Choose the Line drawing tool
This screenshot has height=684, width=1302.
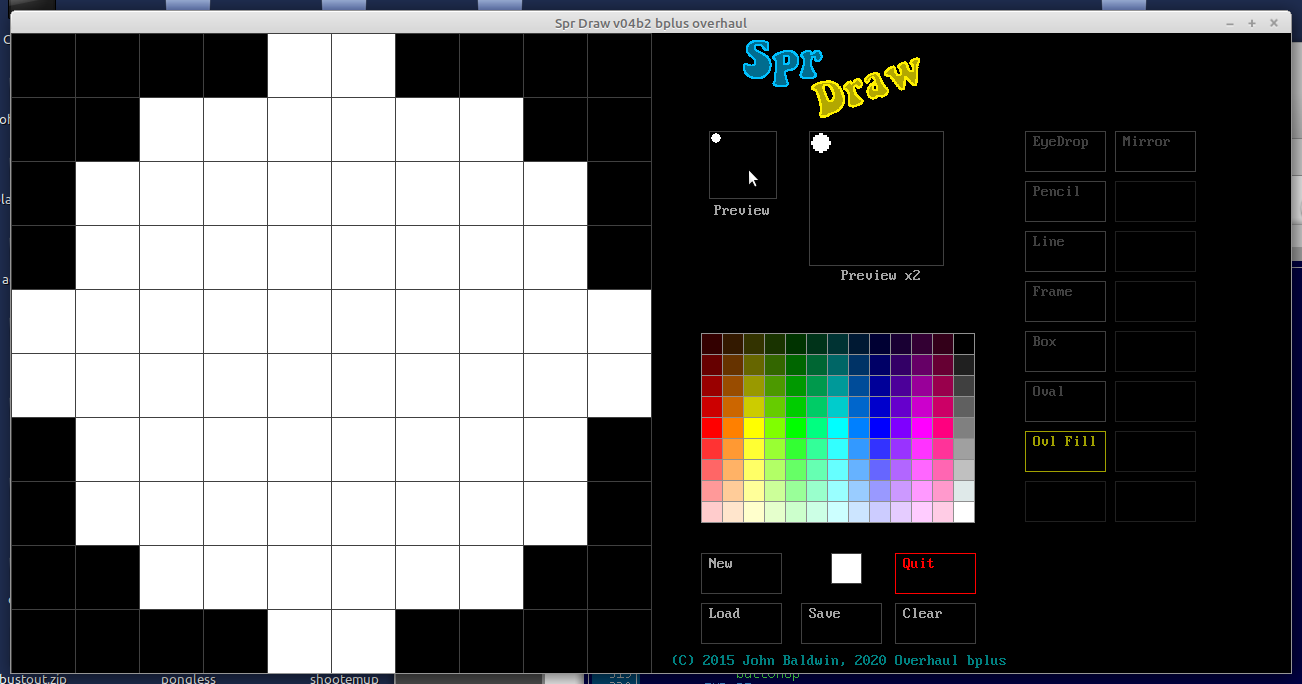click(1065, 251)
